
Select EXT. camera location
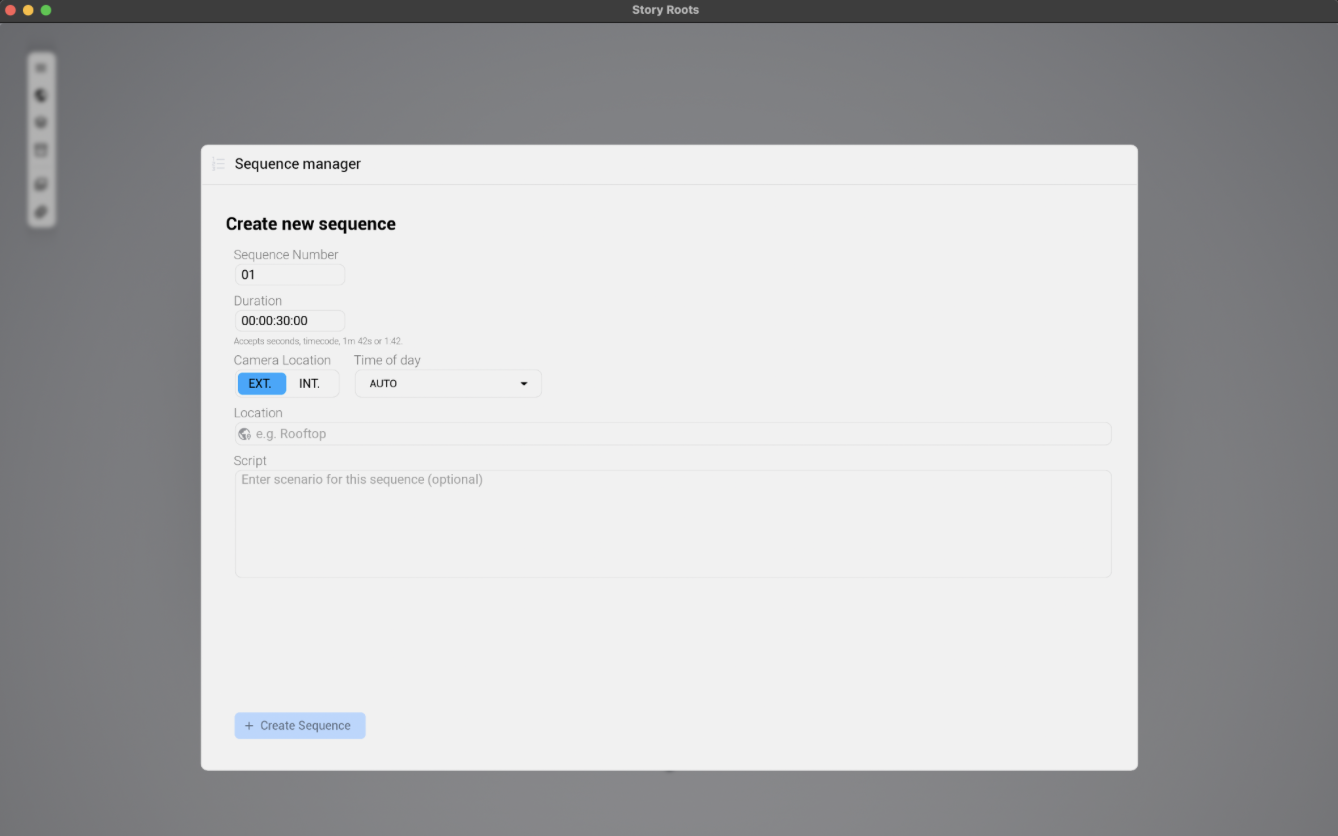coord(261,383)
